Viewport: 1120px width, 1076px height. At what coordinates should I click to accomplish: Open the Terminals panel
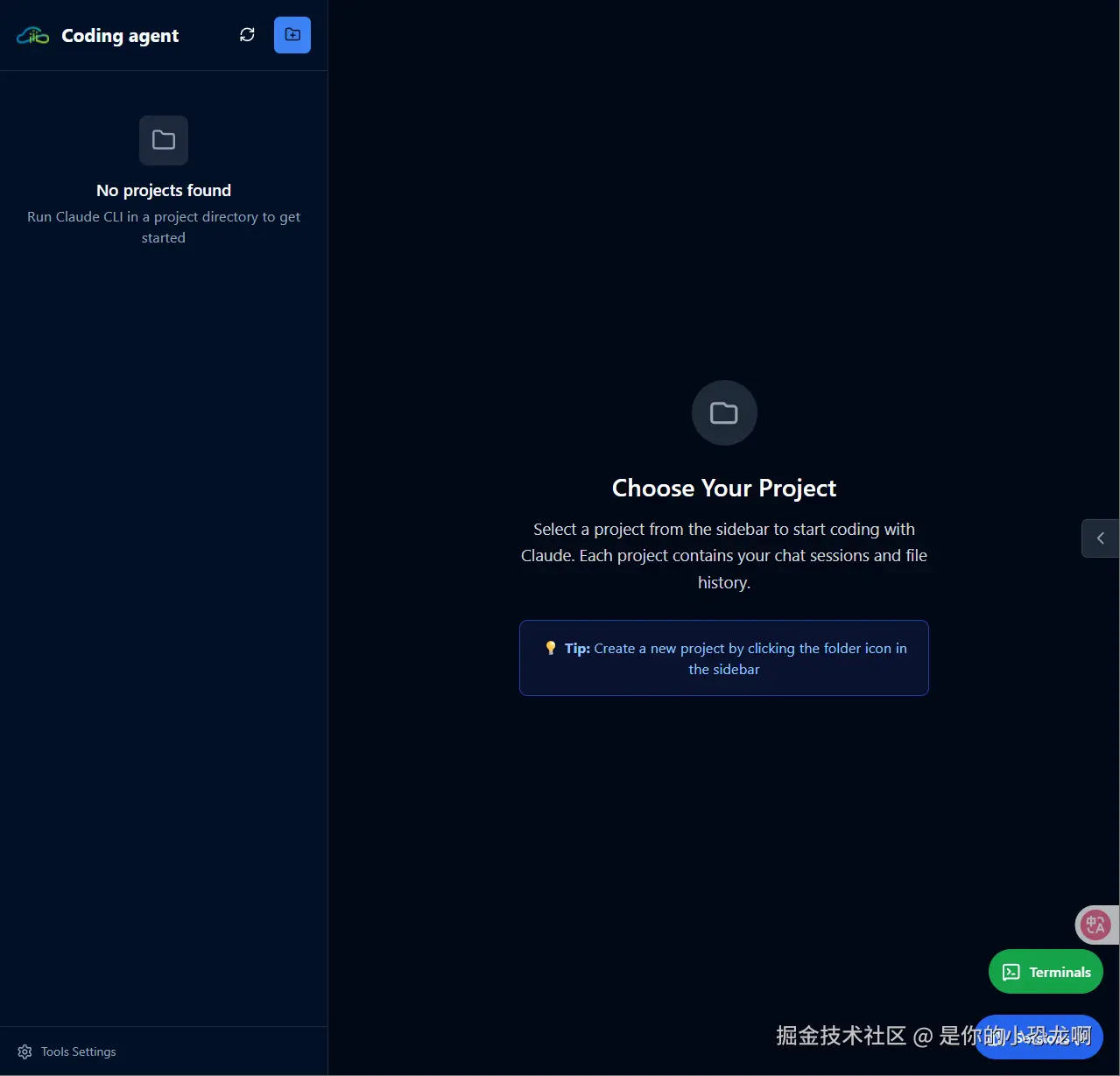click(x=1046, y=972)
